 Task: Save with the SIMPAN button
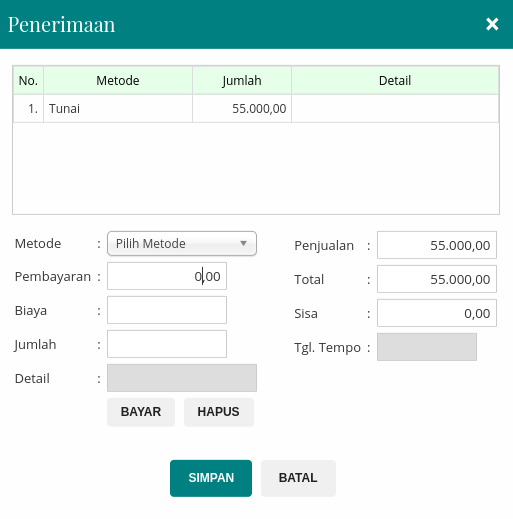click(x=211, y=478)
